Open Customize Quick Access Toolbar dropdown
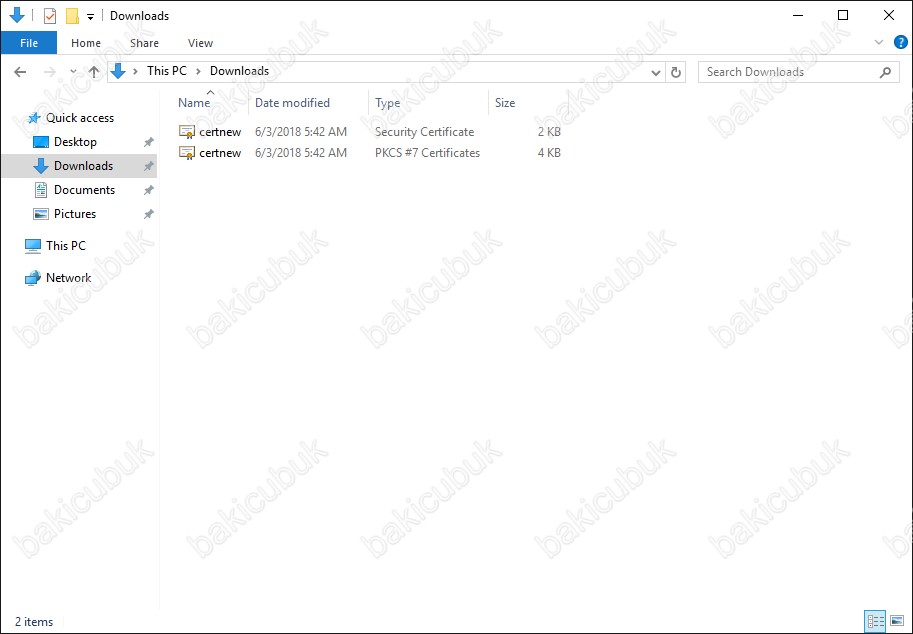Viewport: 913px width, 634px height. point(90,16)
